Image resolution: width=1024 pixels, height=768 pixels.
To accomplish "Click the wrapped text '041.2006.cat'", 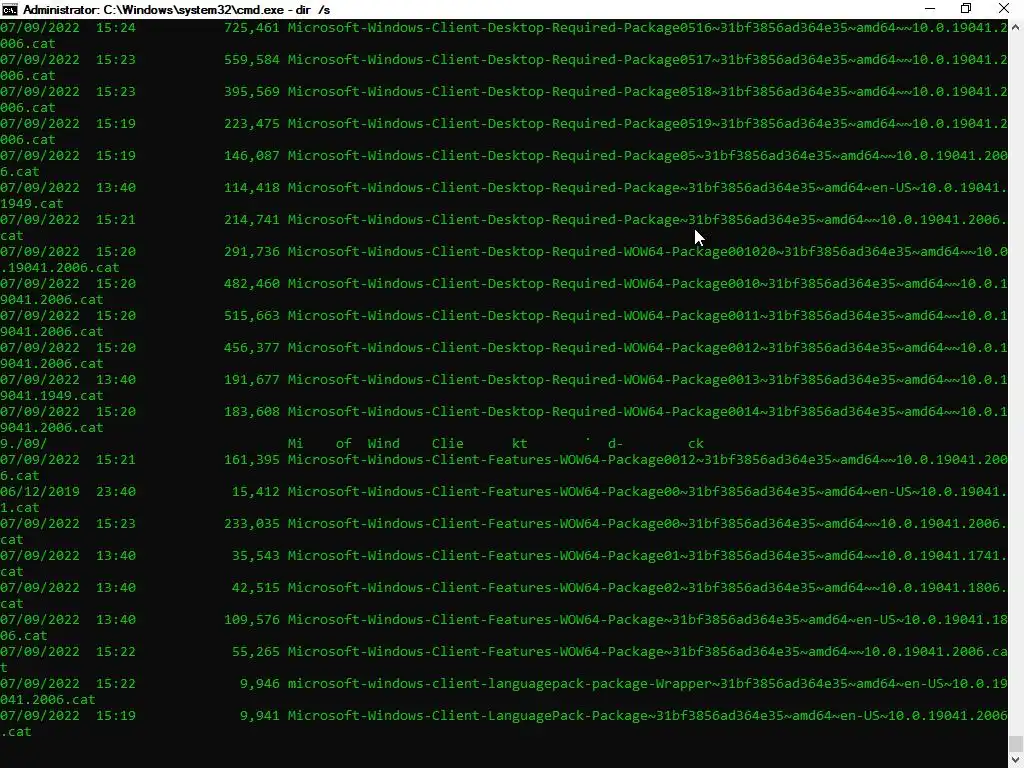I will tap(48, 700).
